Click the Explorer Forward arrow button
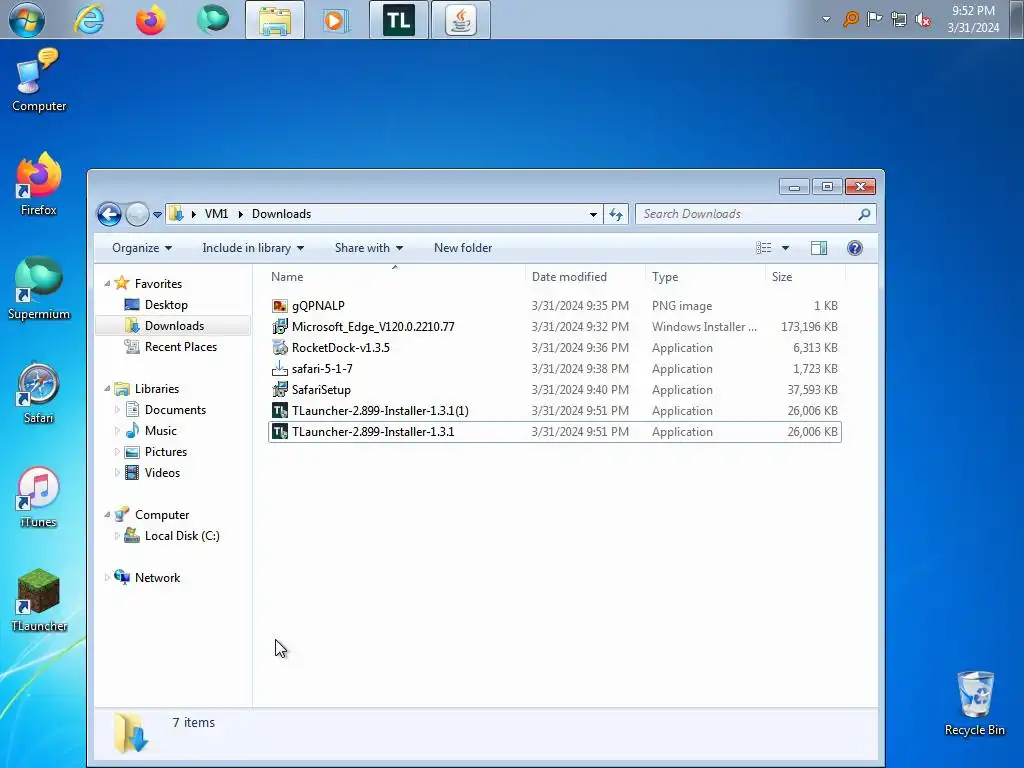 coord(136,214)
